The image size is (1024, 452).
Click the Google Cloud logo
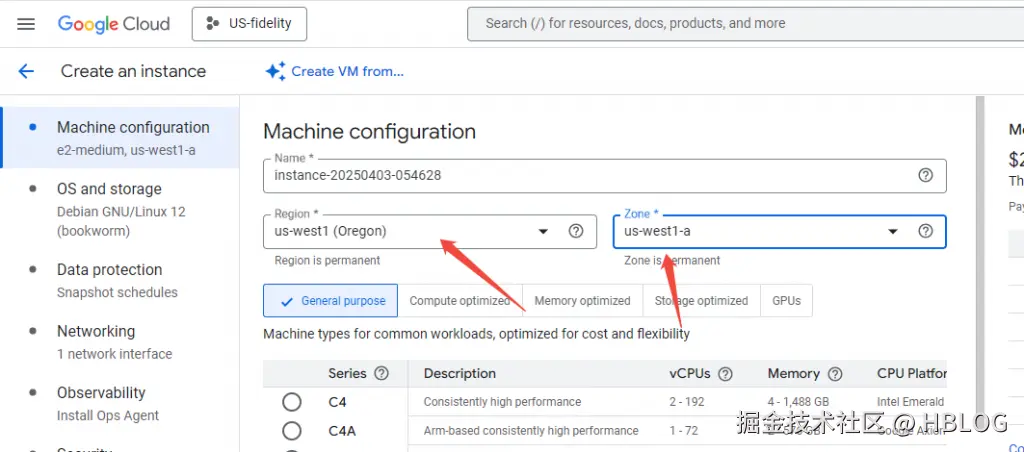[113, 24]
